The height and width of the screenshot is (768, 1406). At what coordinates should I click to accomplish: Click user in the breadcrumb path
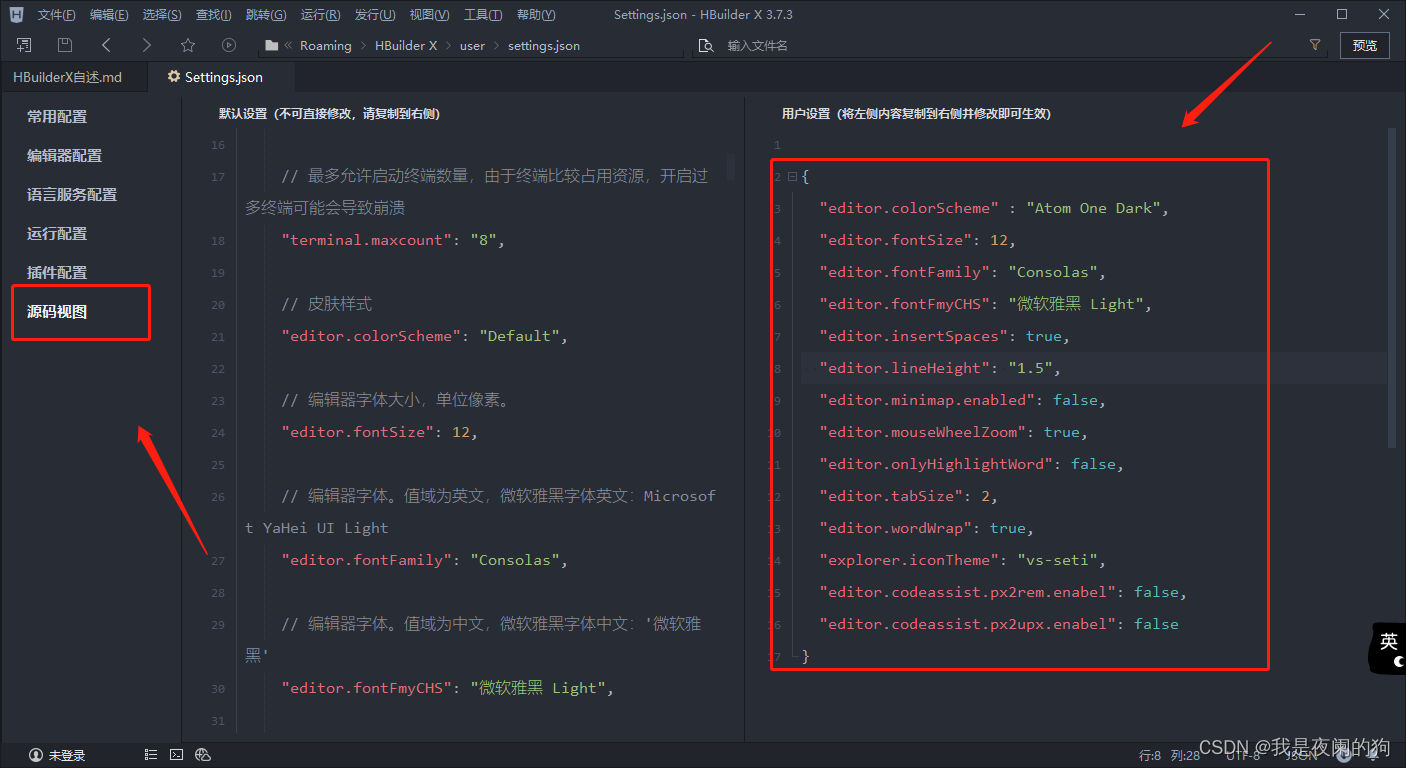[472, 45]
